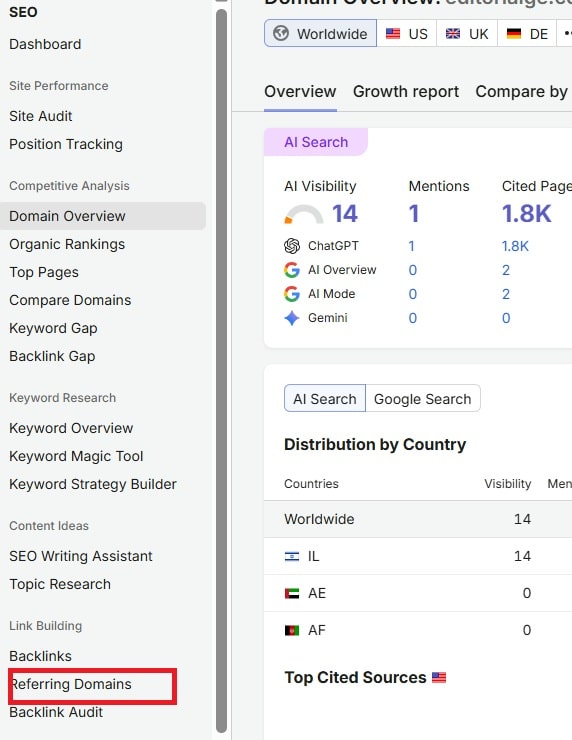
Task: Open Top Pages report
Action: pyautogui.click(x=44, y=272)
